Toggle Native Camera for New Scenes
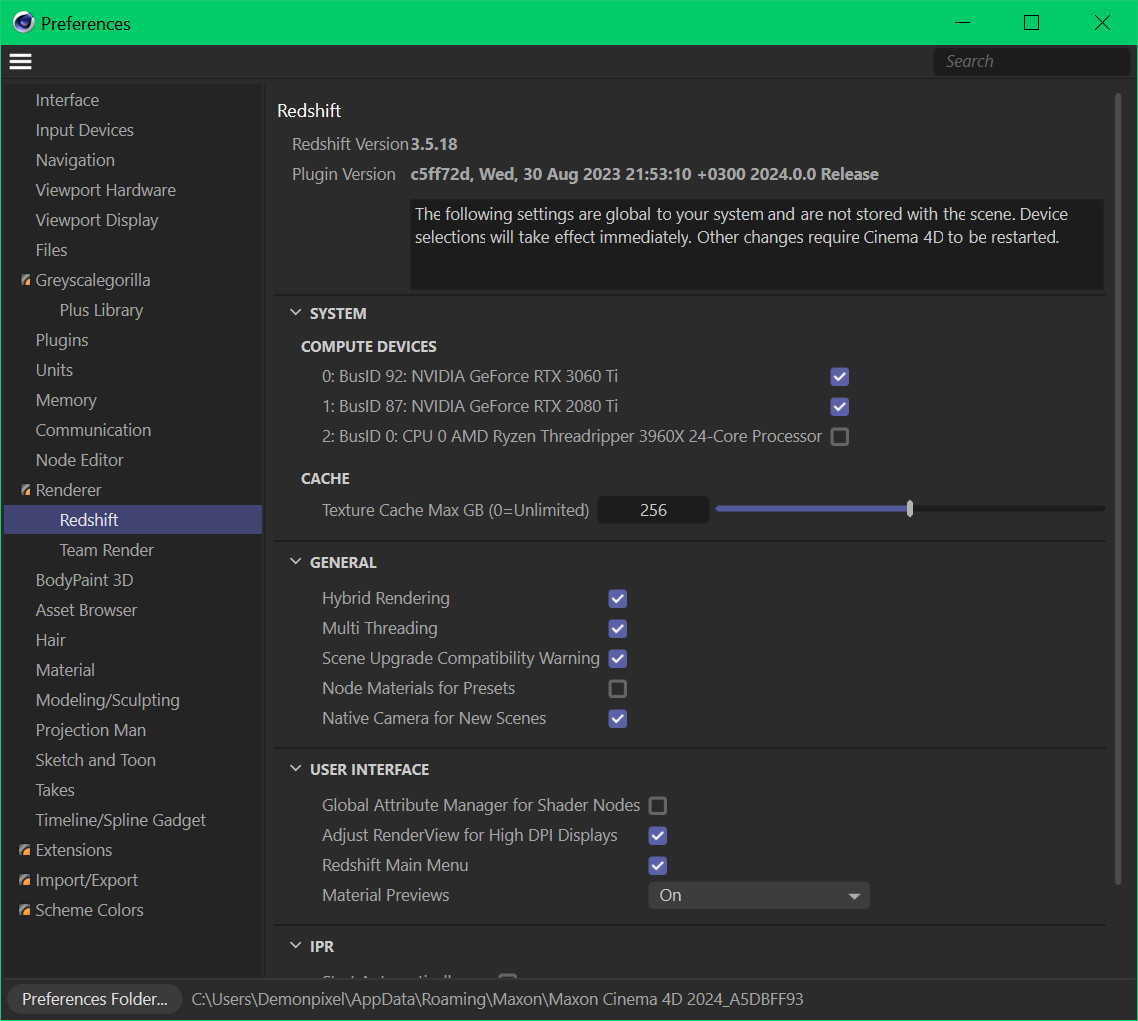The width and height of the screenshot is (1138, 1021). (x=618, y=718)
